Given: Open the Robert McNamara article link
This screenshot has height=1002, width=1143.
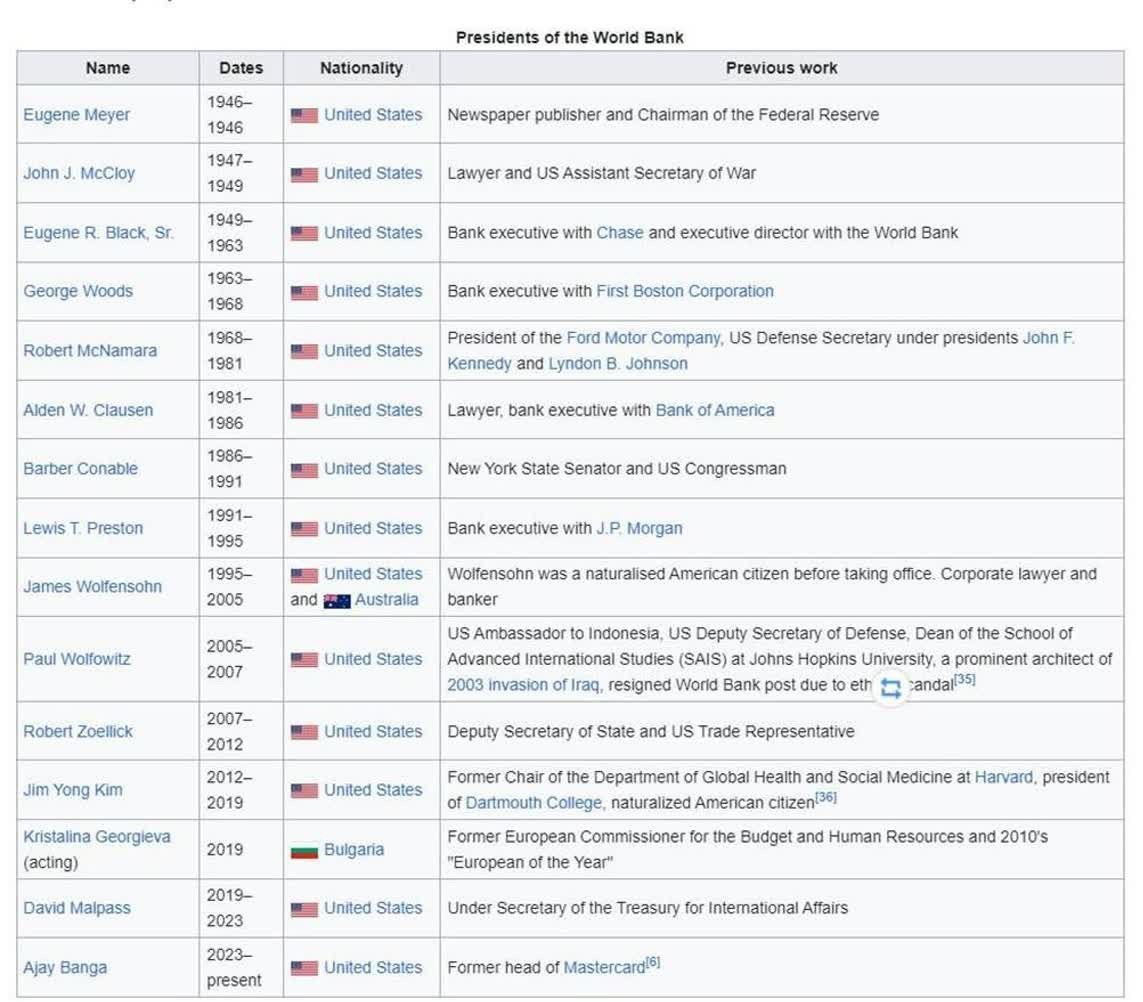Looking at the screenshot, I should pos(90,351).
